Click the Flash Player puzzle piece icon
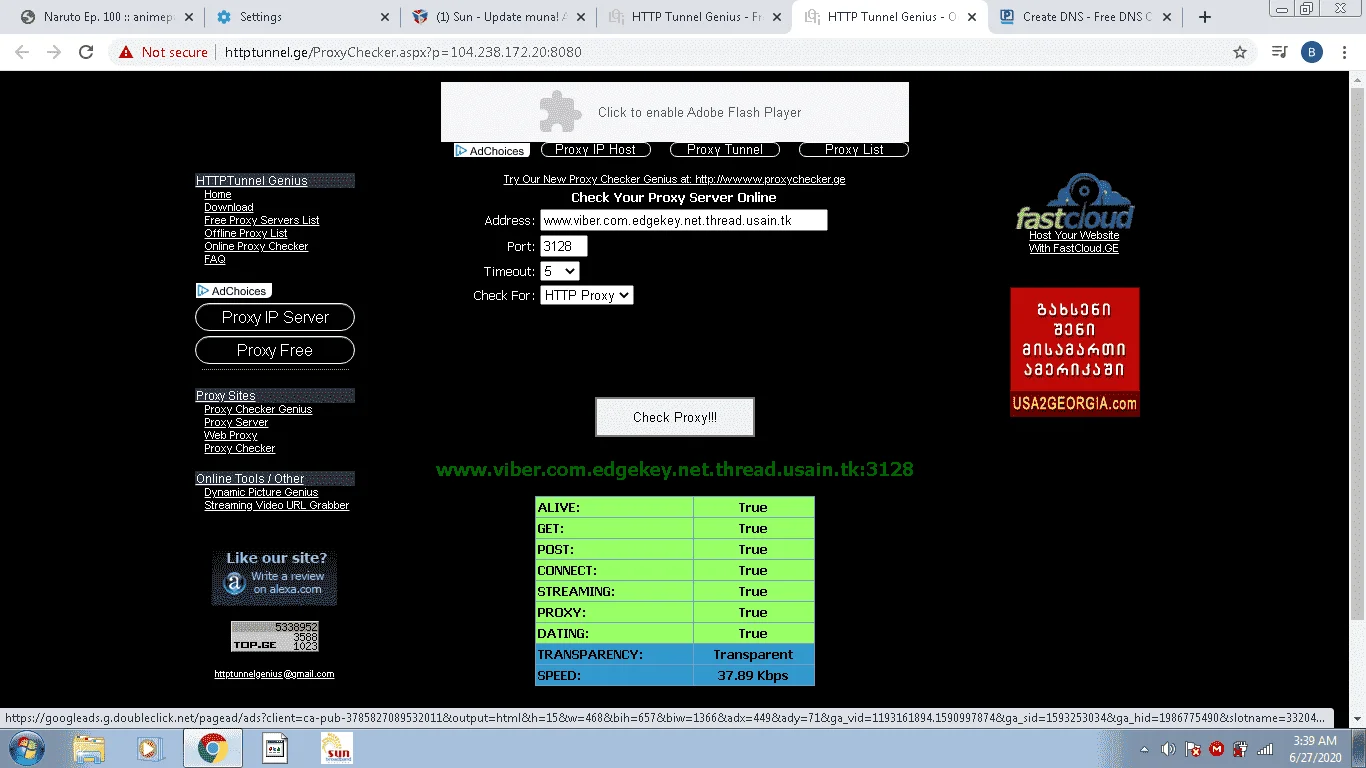 coord(560,112)
